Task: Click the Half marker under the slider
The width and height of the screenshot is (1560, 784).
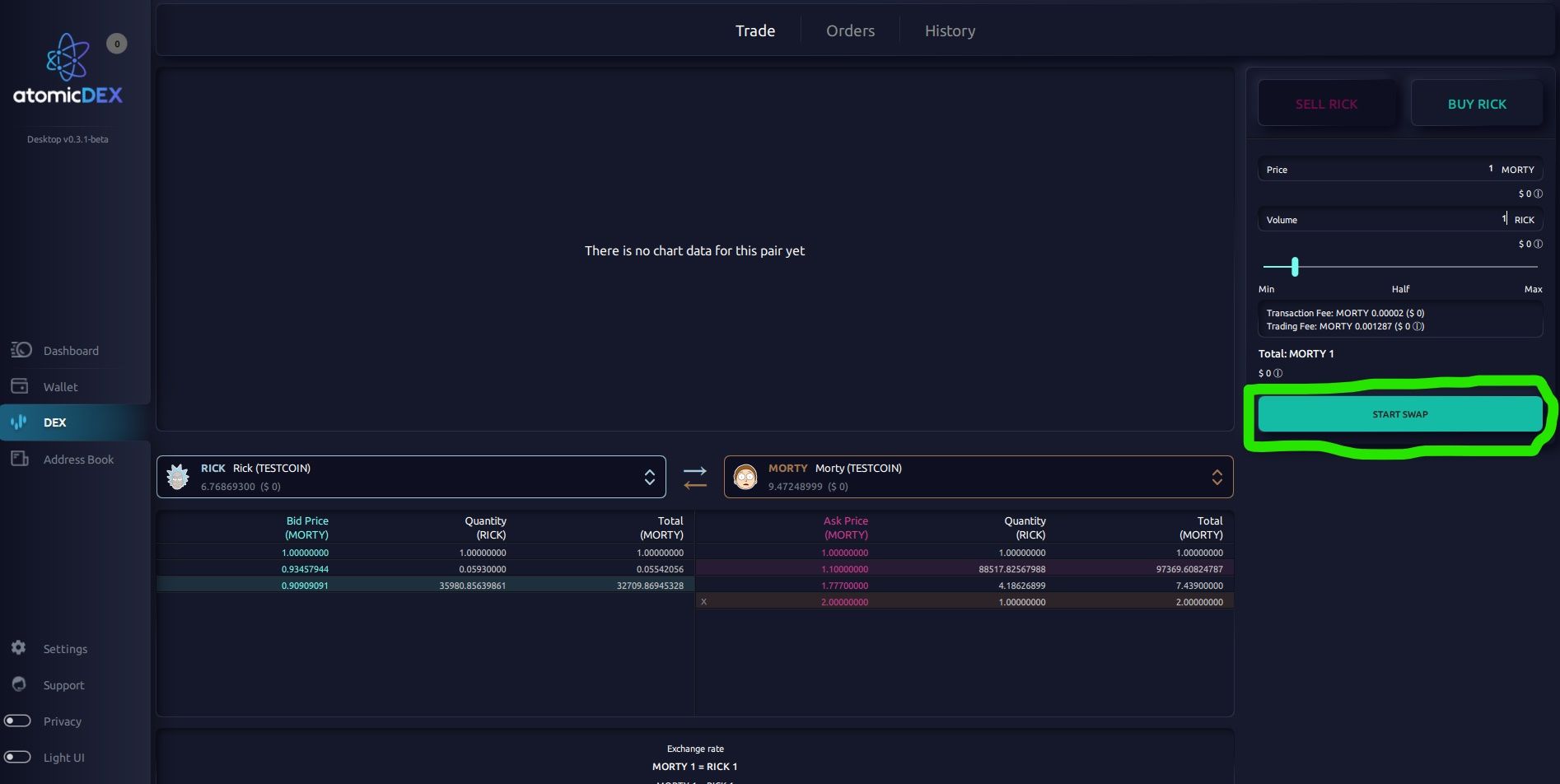Action: (x=1400, y=289)
